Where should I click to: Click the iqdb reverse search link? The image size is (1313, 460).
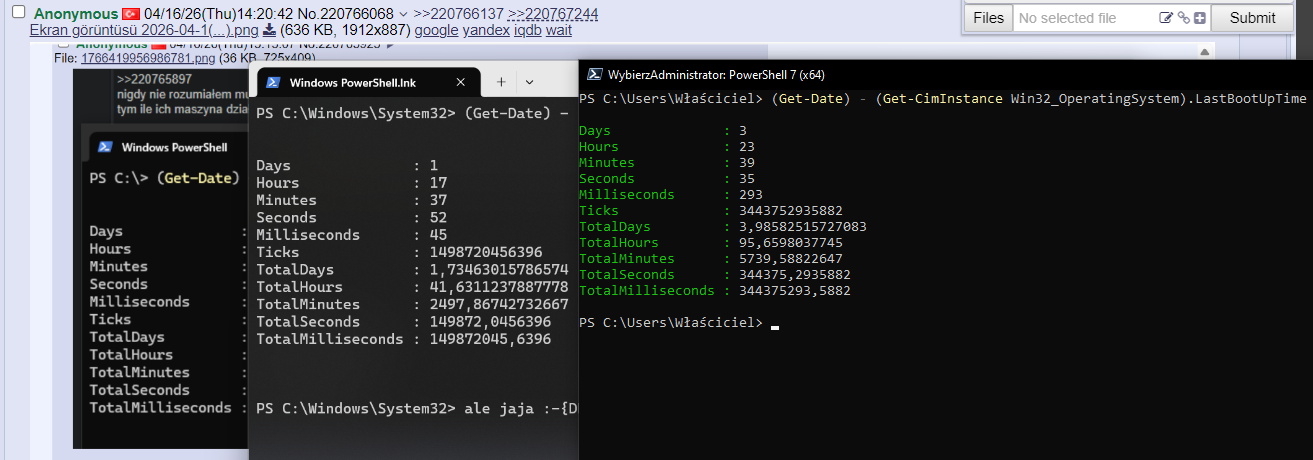point(527,30)
